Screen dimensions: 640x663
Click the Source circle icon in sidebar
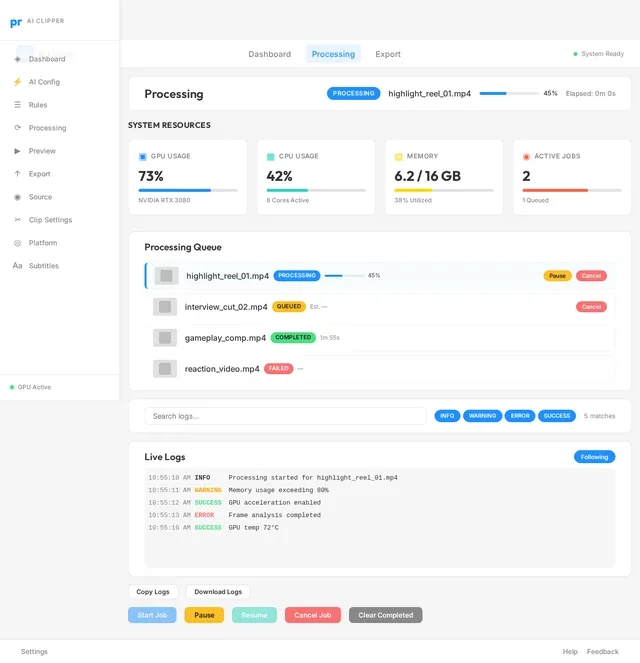[17, 197]
